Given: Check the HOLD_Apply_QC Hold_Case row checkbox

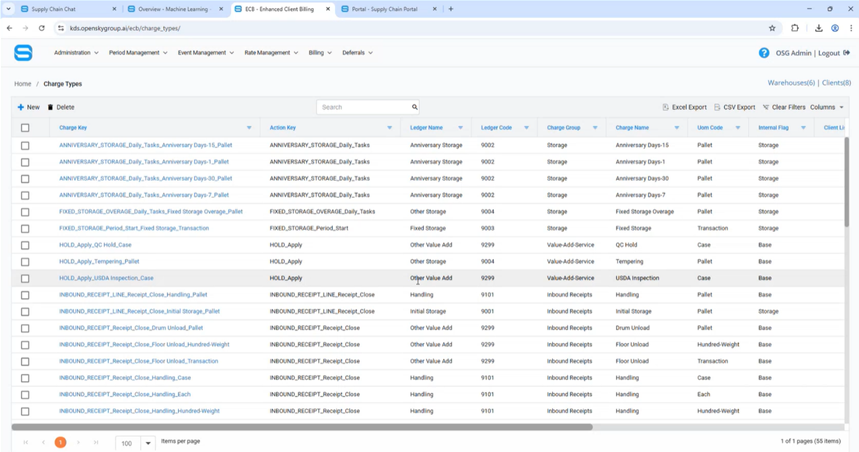Looking at the screenshot, I should click(25, 245).
